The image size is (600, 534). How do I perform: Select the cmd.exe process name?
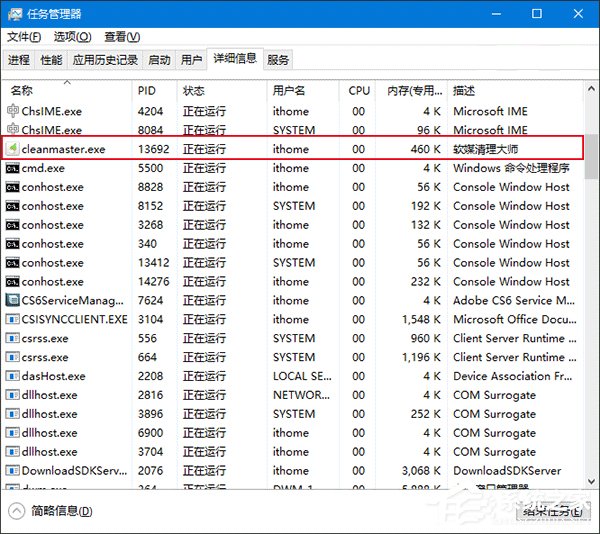pos(43,168)
